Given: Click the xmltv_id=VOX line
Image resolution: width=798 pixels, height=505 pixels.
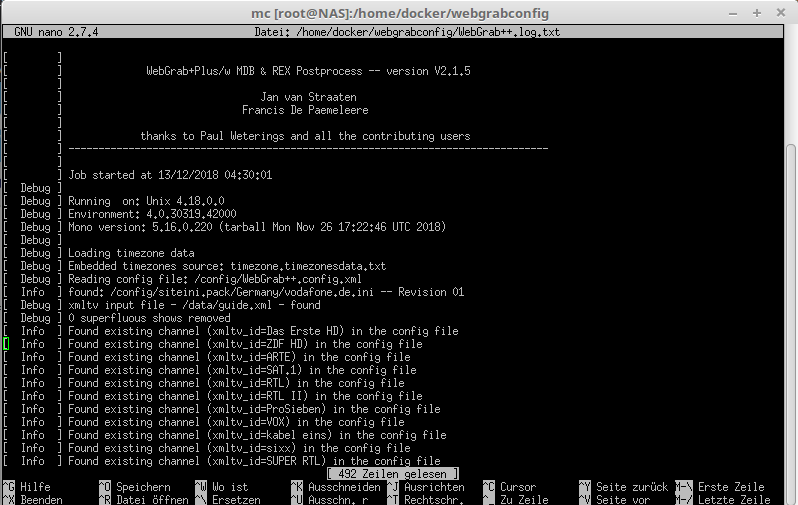Looking at the screenshot, I should tap(237, 422).
